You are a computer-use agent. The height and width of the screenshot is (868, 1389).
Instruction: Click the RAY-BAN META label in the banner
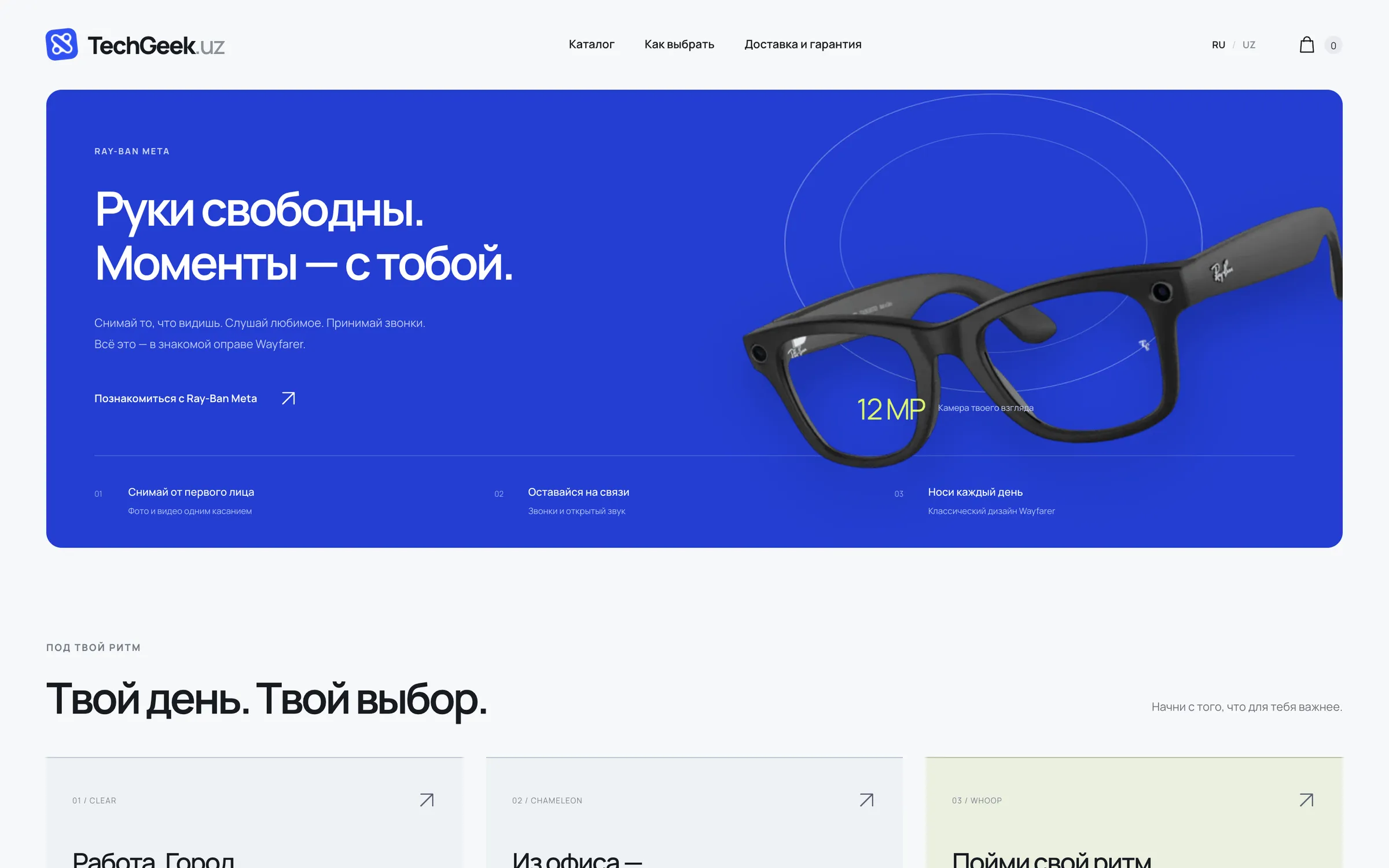pyautogui.click(x=132, y=151)
